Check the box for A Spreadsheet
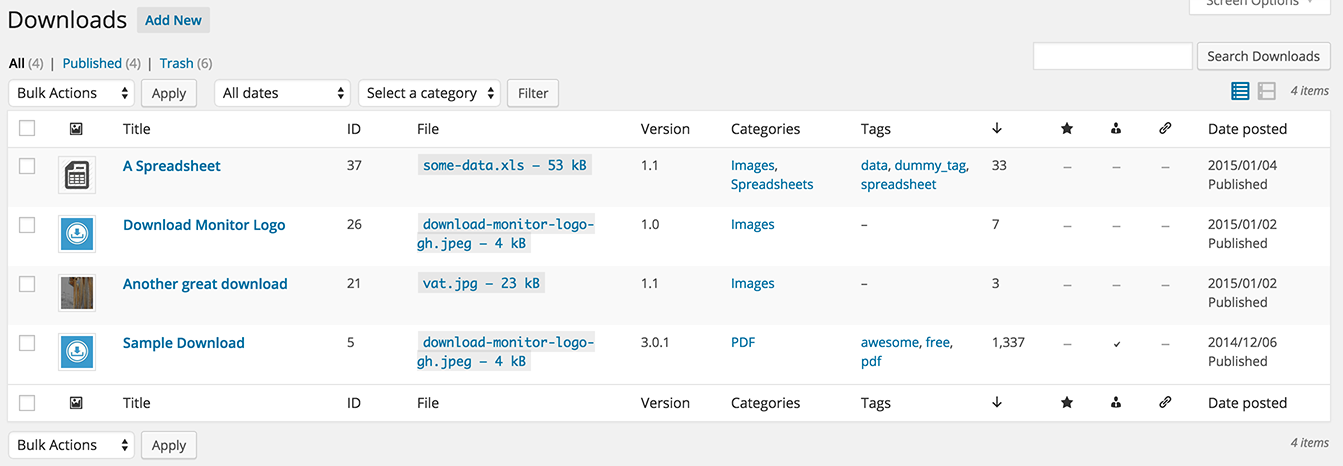This screenshot has width=1343, height=466. pyautogui.click(x=27, y=166)
